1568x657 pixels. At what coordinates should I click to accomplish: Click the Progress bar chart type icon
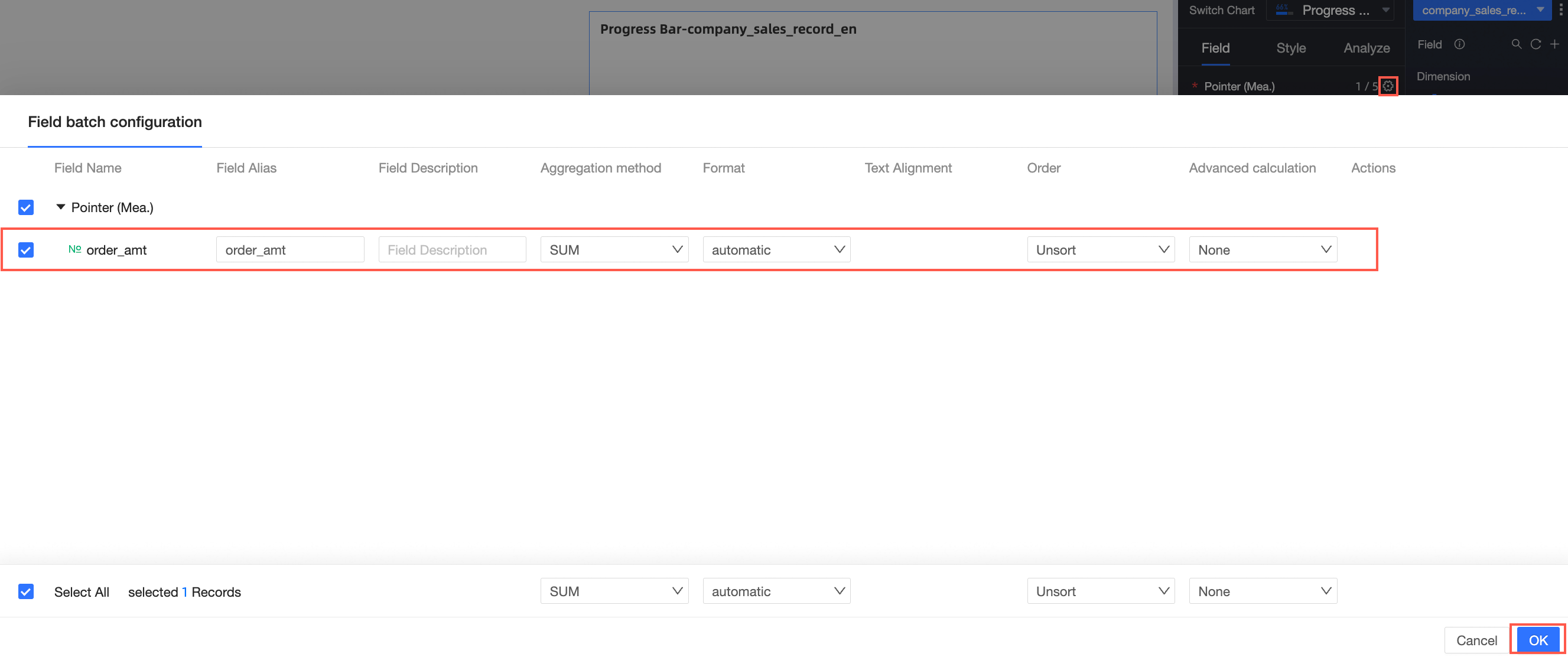tap(1284, 9)
